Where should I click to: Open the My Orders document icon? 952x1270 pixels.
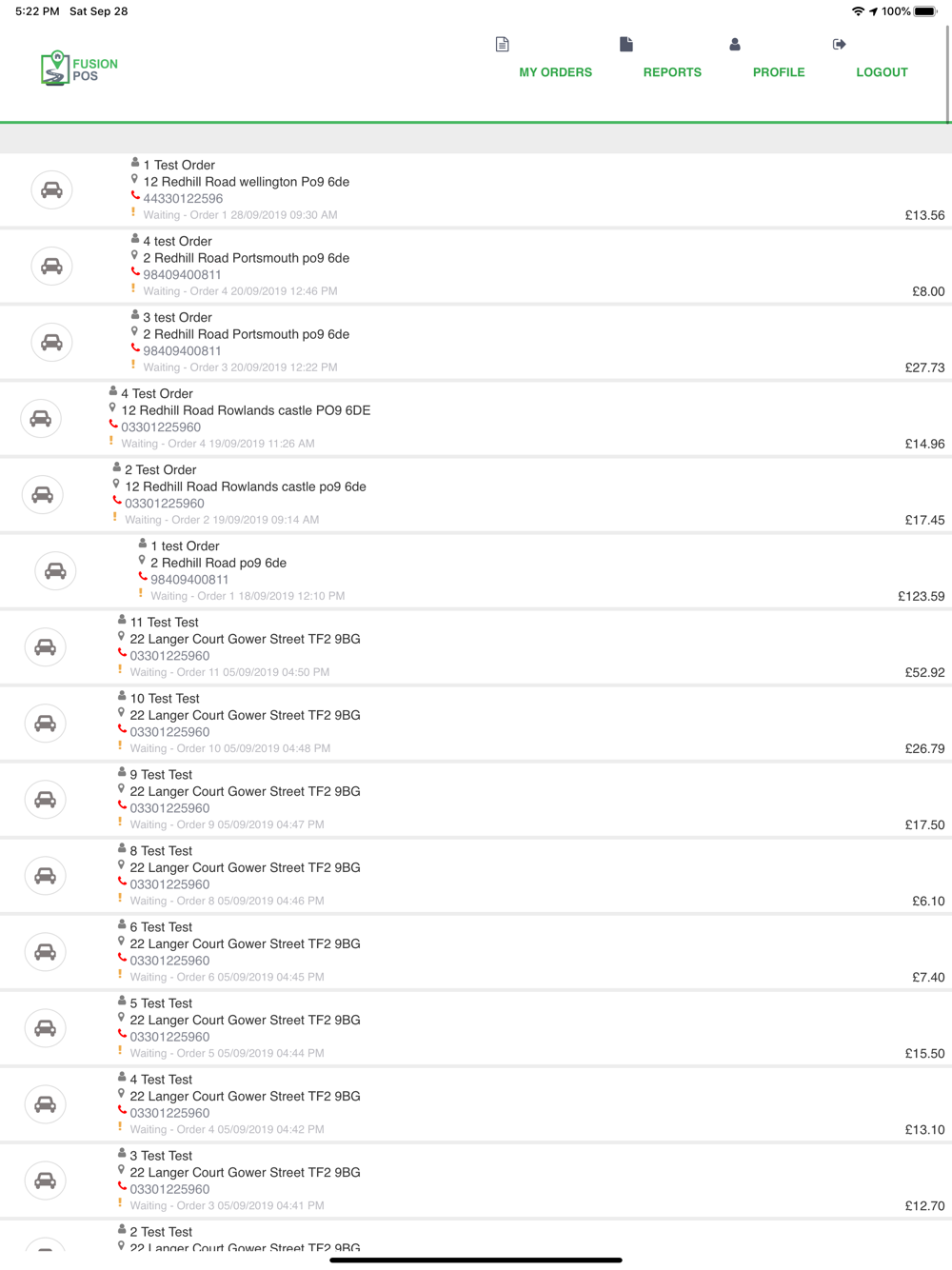tap(503, 45)
